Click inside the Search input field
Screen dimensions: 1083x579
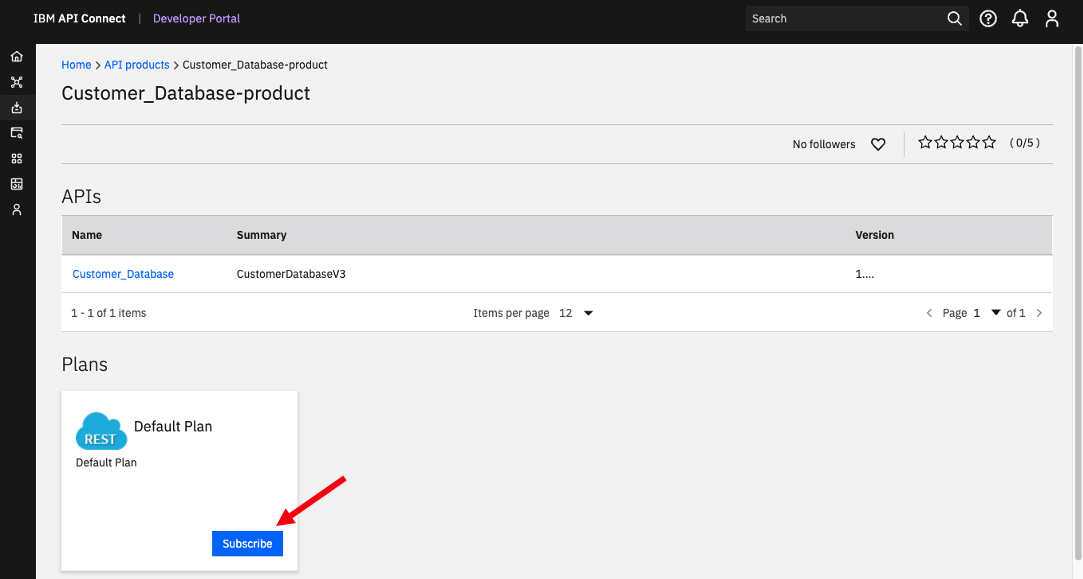click(845, 19)
